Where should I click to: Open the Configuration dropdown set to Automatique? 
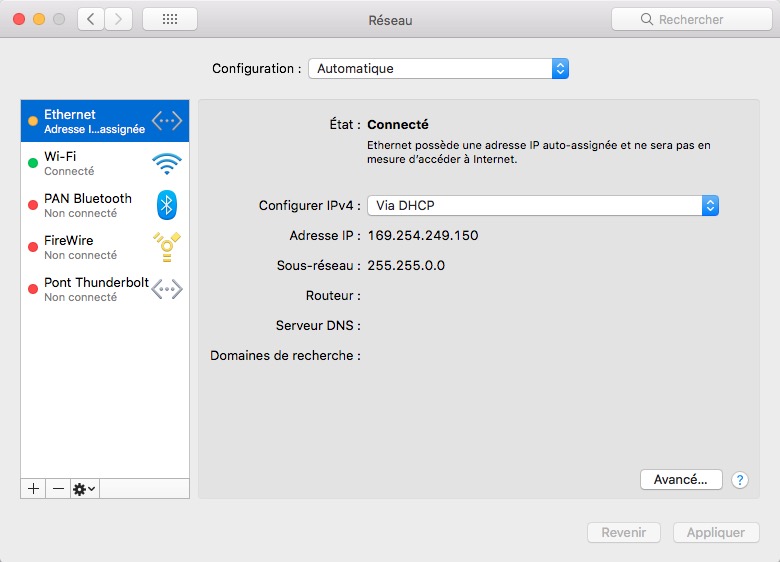tap(438, 69)
